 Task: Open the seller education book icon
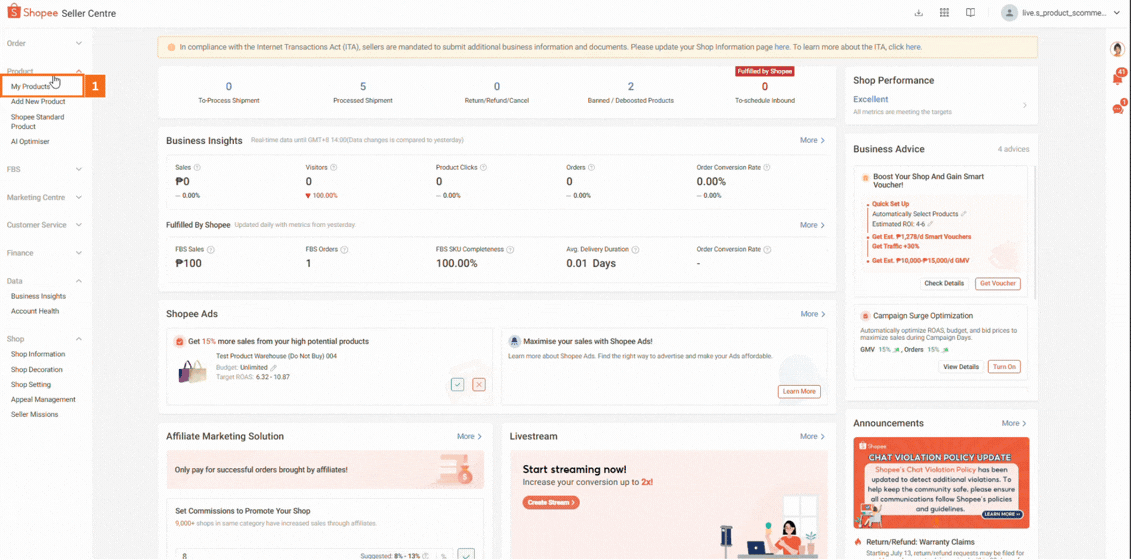pyautogui.click(x=971, y=13)
